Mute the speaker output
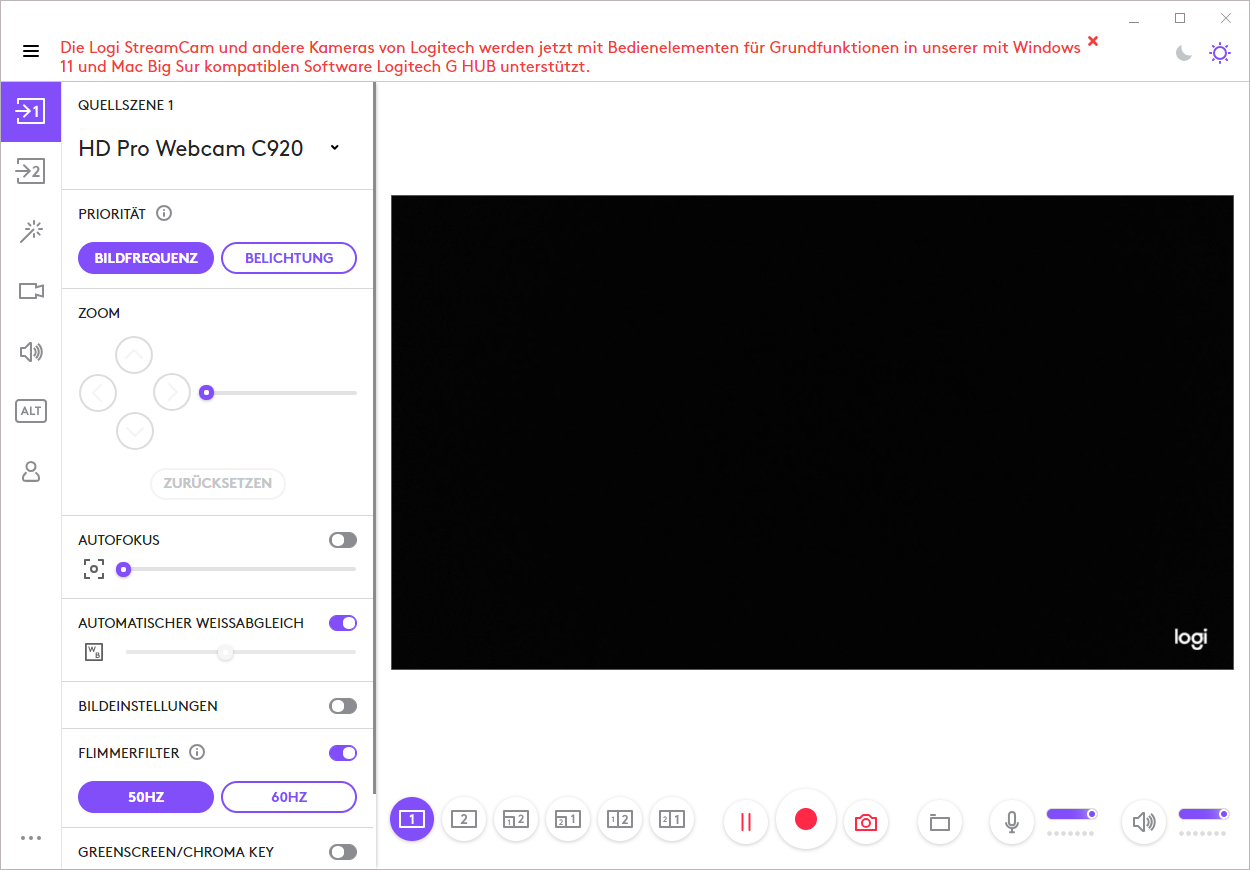 [1144, 821]
